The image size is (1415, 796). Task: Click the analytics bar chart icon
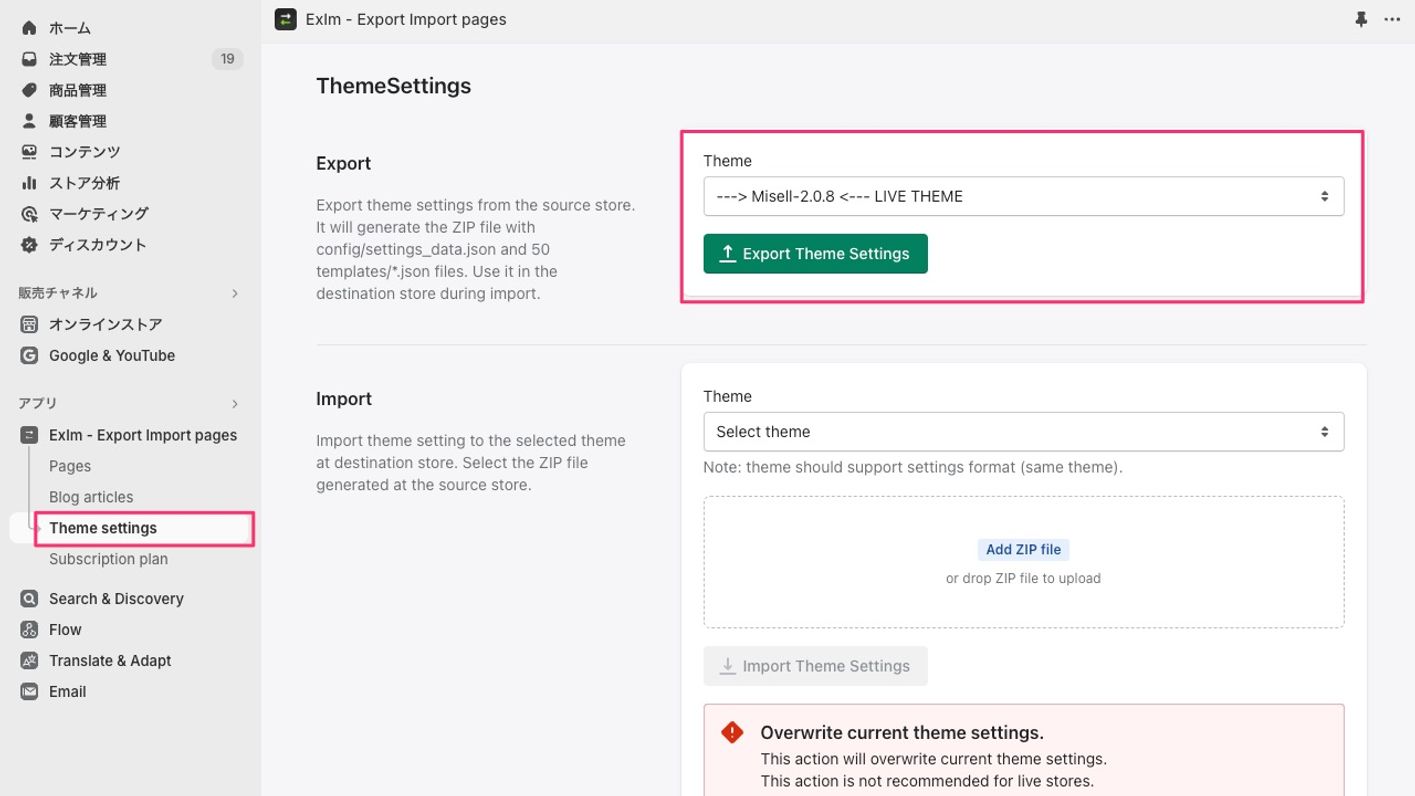tap(29, 183)
